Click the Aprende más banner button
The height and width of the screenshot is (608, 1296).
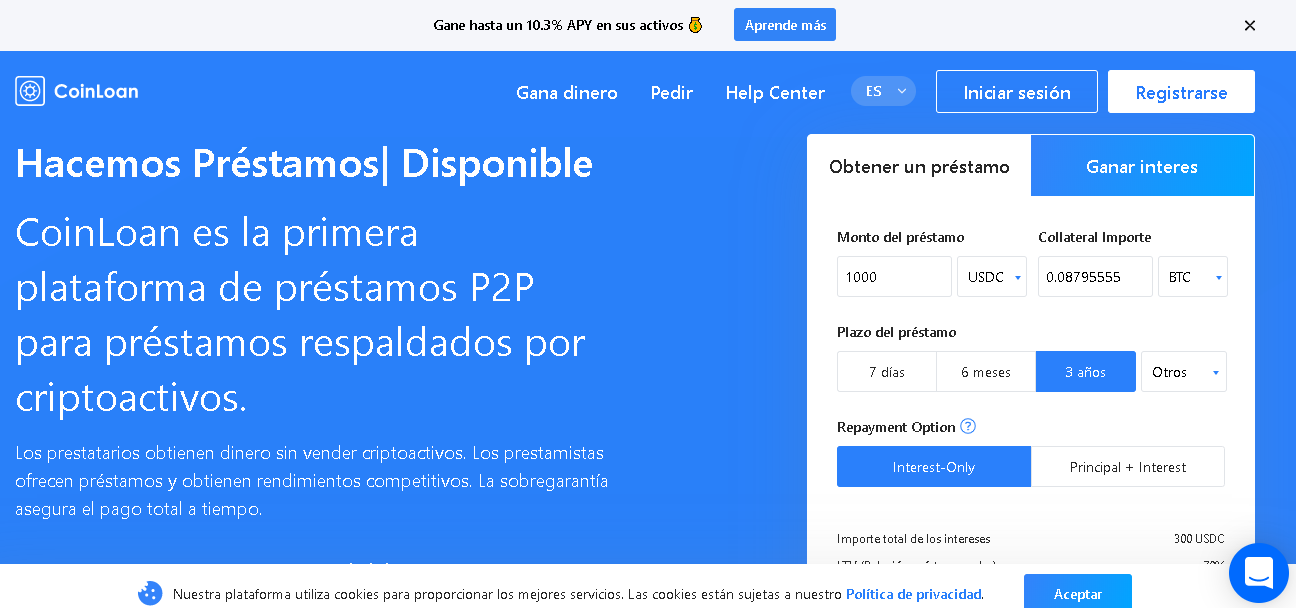[x=784, y=24]
